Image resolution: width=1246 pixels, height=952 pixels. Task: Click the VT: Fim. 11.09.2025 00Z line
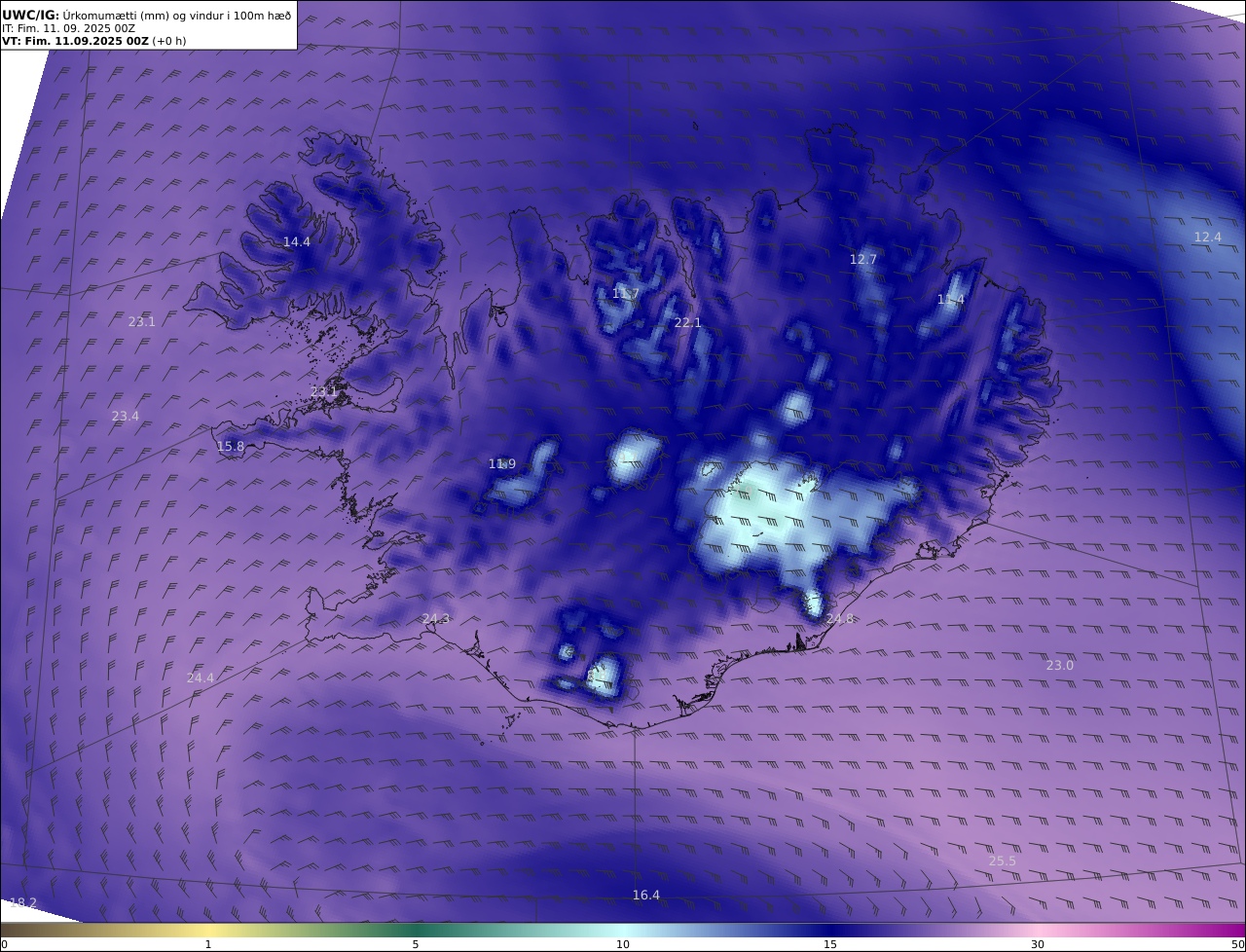[x=93, y=41]
